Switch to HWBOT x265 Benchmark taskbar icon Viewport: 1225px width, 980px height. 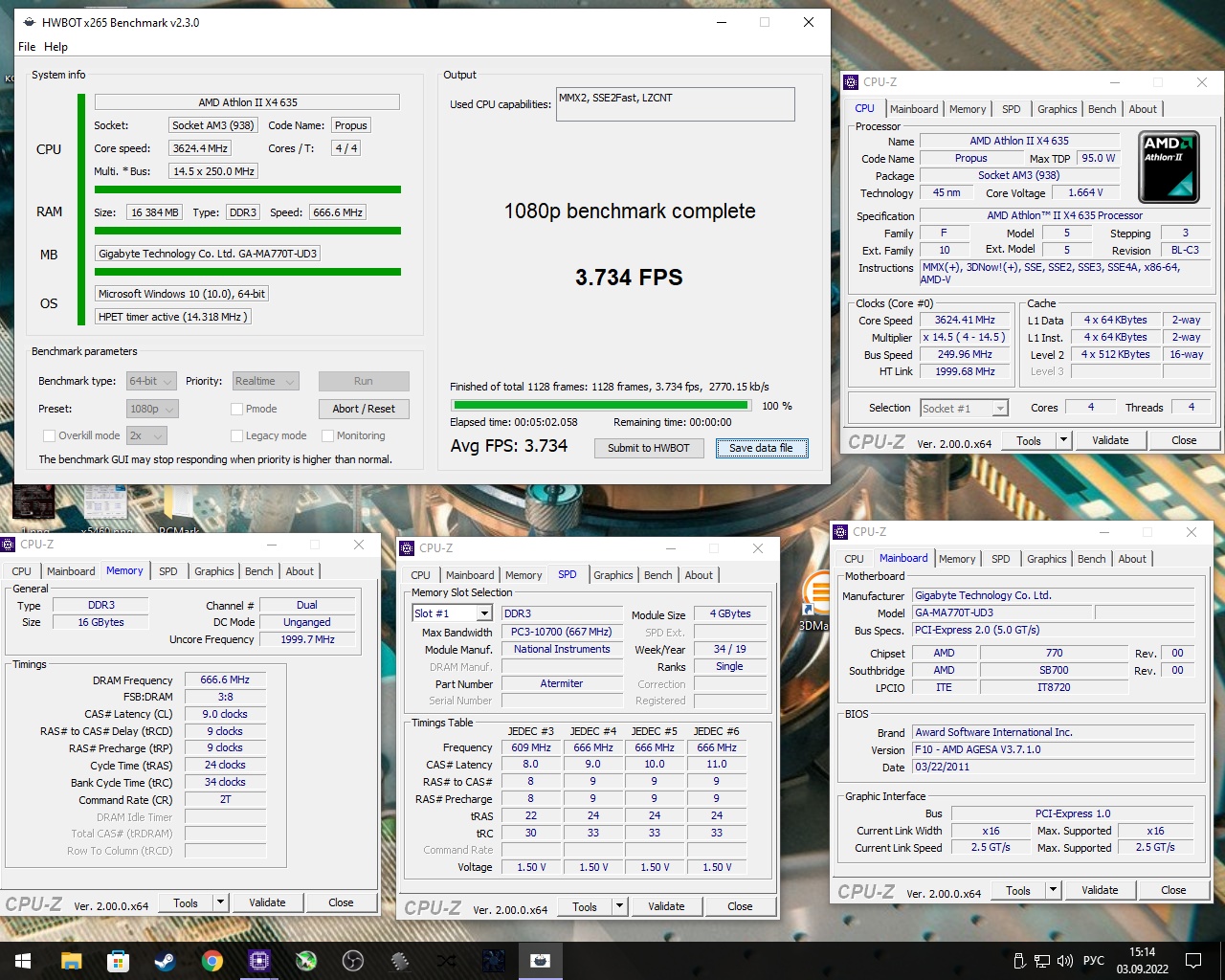click(x=541, y=961)
